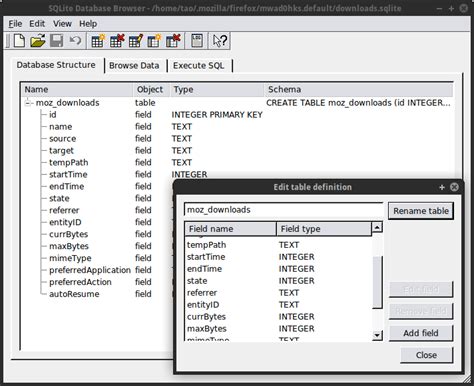This screenshot has width=474, height=386.
Task: Open the File menu
Action: (x=15, y=24)
